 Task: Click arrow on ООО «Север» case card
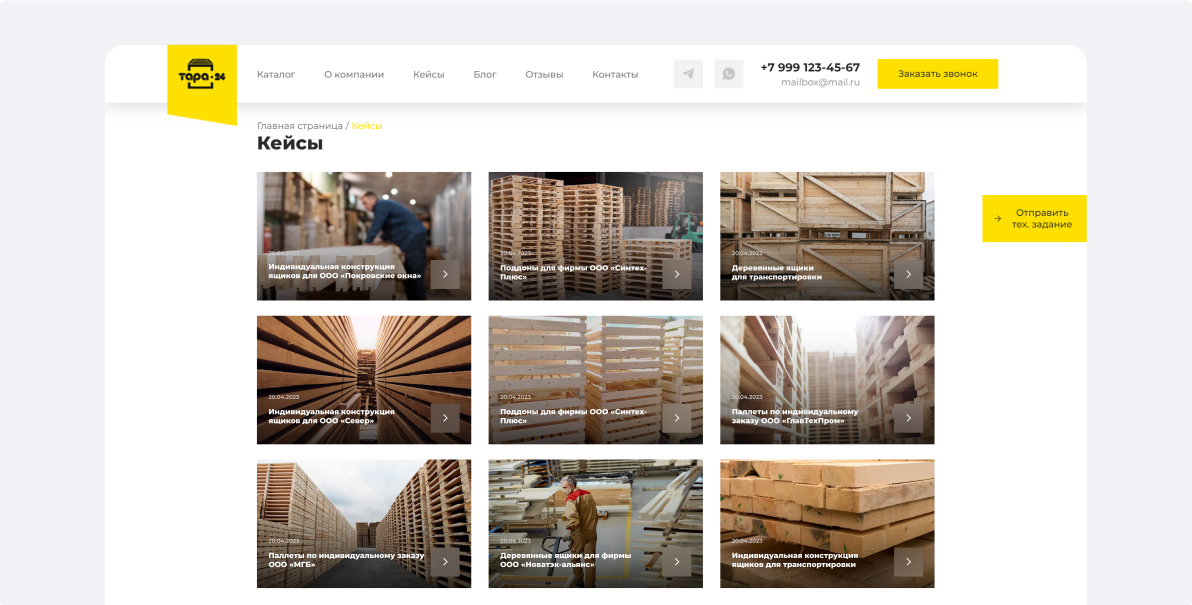click(x=445, y=418)
